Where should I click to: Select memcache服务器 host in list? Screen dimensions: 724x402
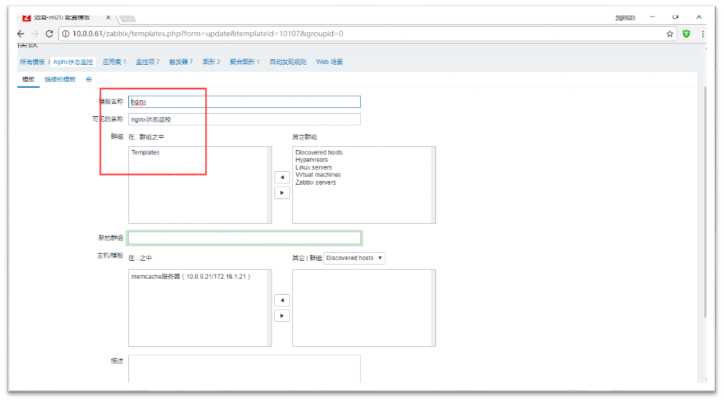191,276
